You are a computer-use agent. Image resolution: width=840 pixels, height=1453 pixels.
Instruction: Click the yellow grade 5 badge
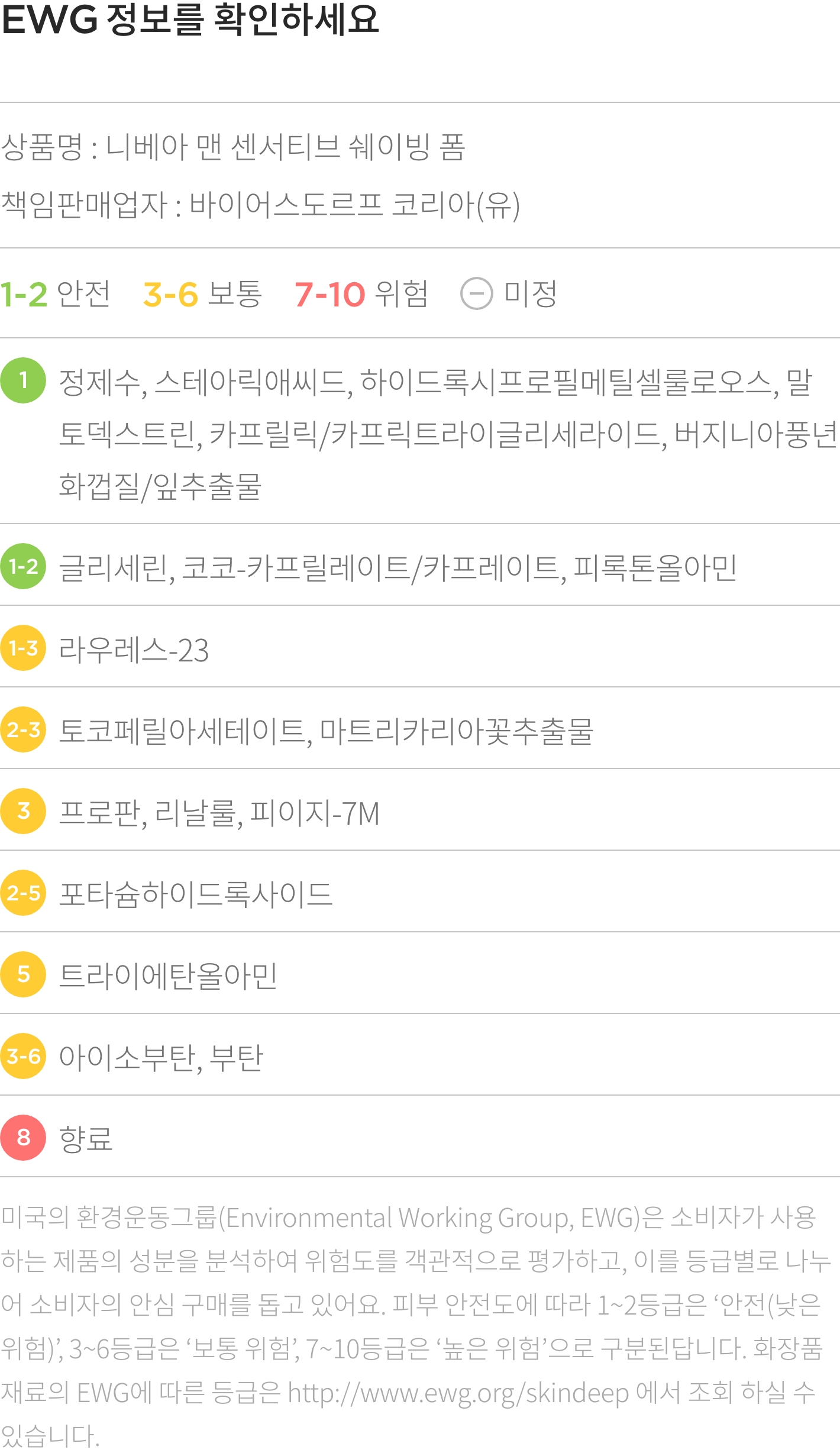(x=23, y=974)
